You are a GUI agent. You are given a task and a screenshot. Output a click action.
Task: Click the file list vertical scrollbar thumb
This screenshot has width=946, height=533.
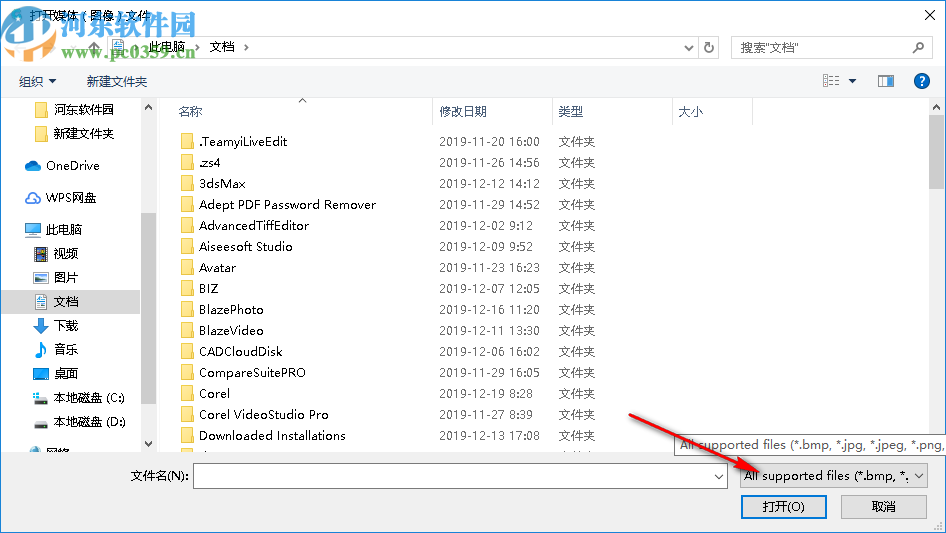[936, 152]
